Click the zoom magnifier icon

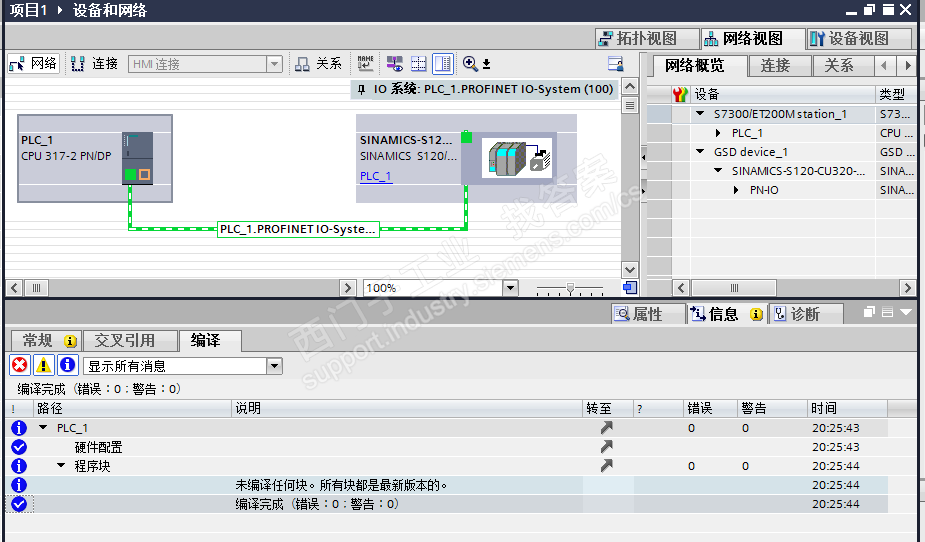coord(470,63)
